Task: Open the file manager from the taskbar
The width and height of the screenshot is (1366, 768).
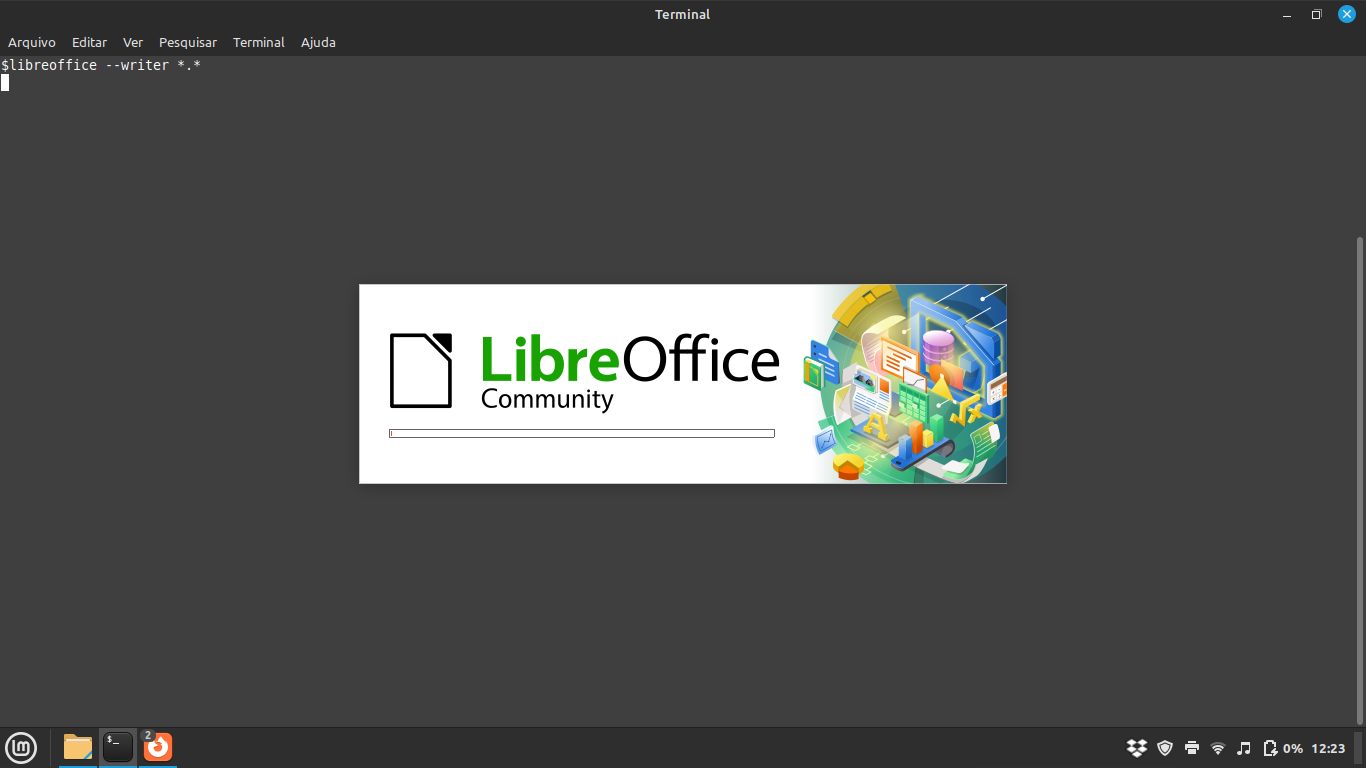Action: tap(78, 747)
